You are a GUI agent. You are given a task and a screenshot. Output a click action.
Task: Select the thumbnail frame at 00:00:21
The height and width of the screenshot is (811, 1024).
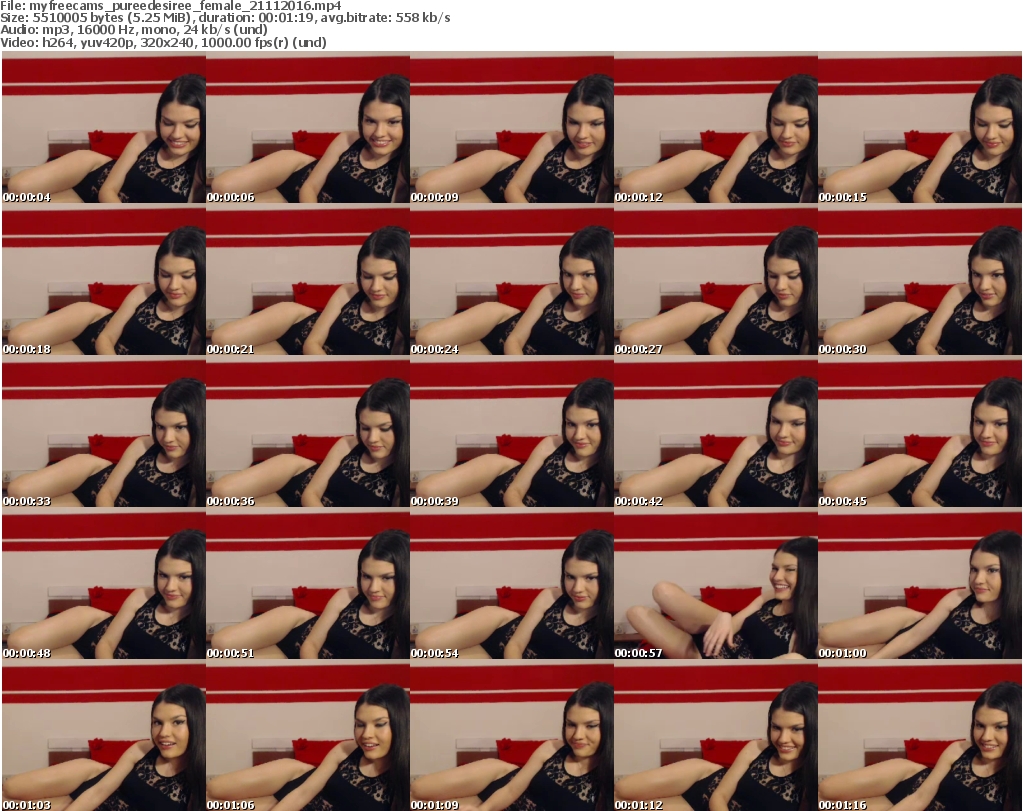pos(308,279)
